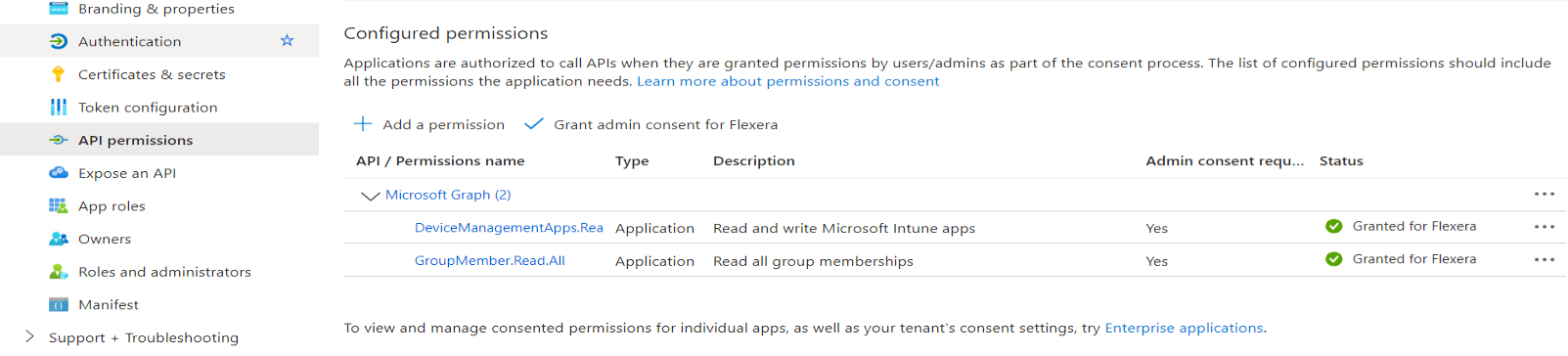Screen dimensions: 1568x356
Task: Toggle the favorite star next to Authentication
Action: click(287, 40)
